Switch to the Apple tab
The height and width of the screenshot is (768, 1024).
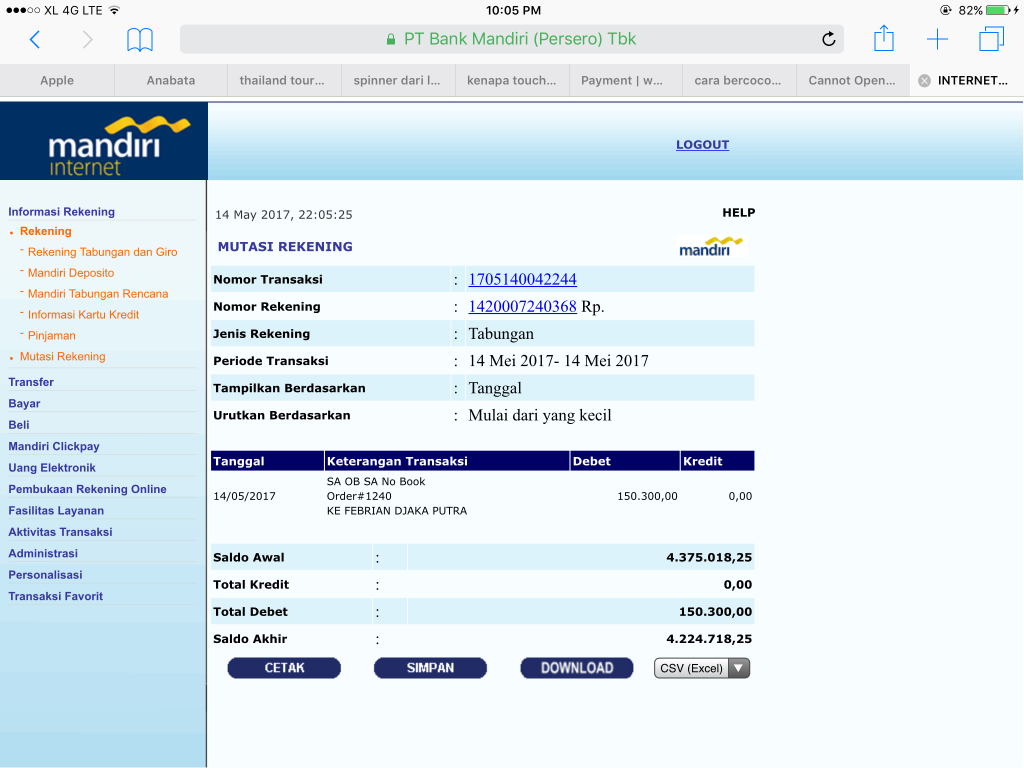click(x=57, y=80)
